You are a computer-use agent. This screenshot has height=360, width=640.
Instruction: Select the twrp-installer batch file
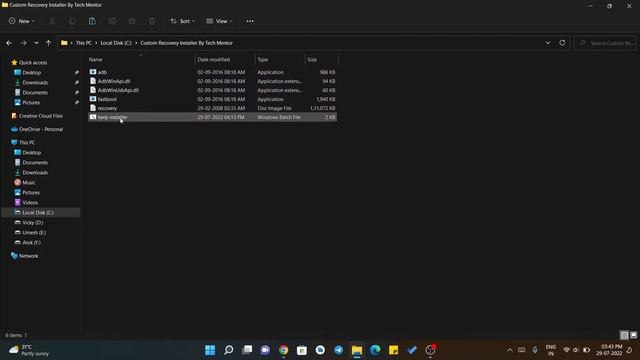[212, 117]
